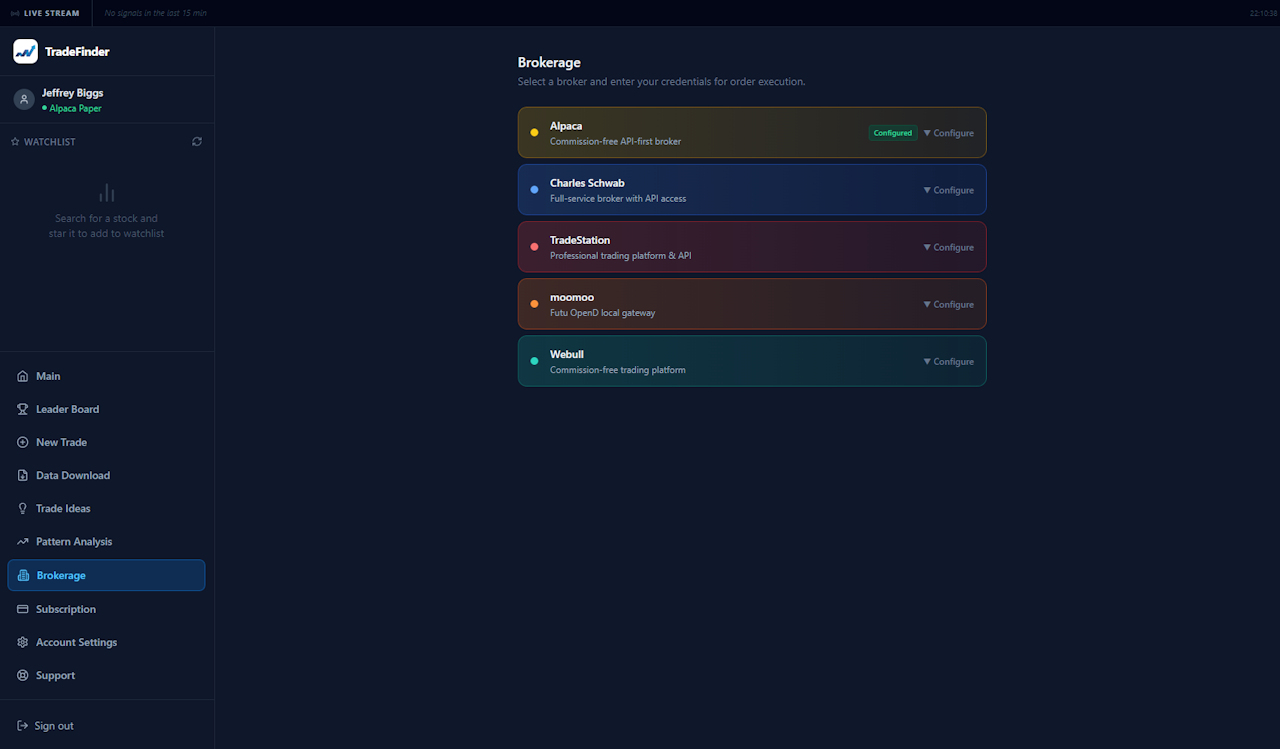
Task: Select the Alpaca broker name
Action: pyautogui.click(x=566, y=126)
